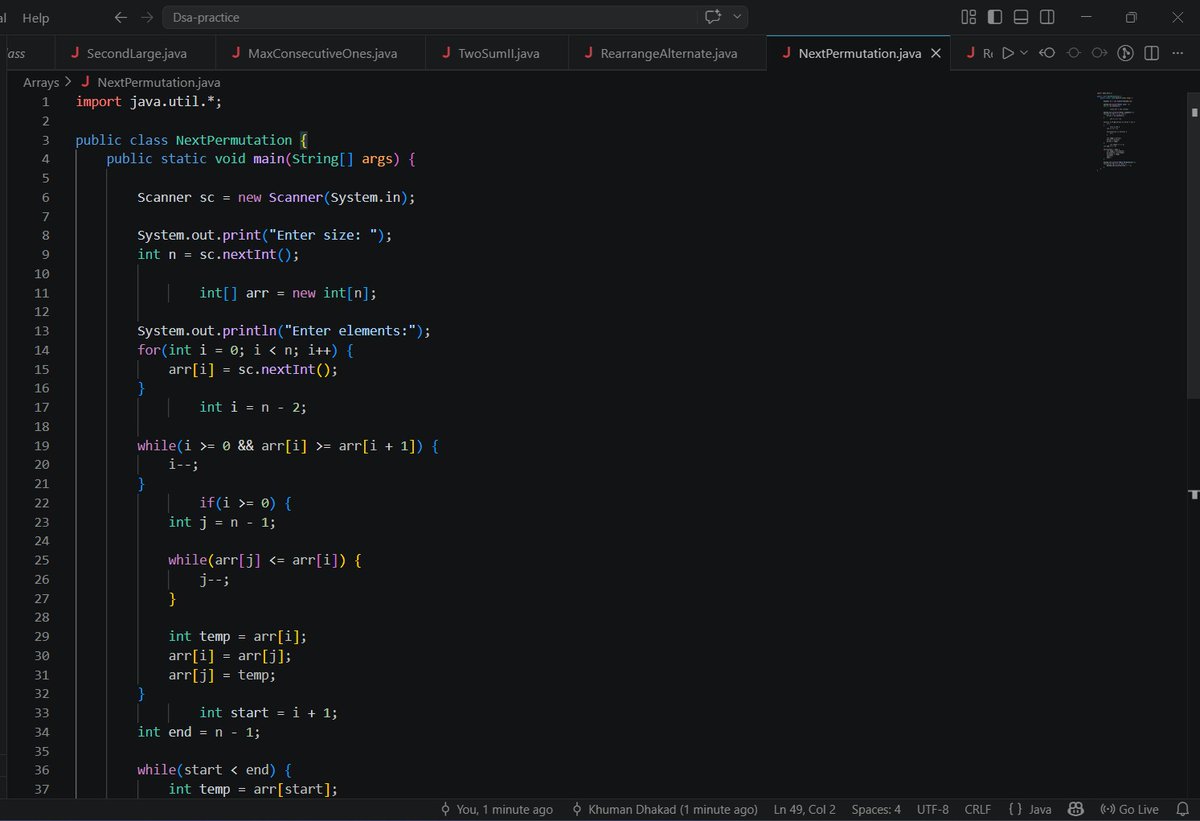The height and width of the screenshot is (821, 1200).
Task: Go forward using the right arrow
Action: click(x=147, y=17)
